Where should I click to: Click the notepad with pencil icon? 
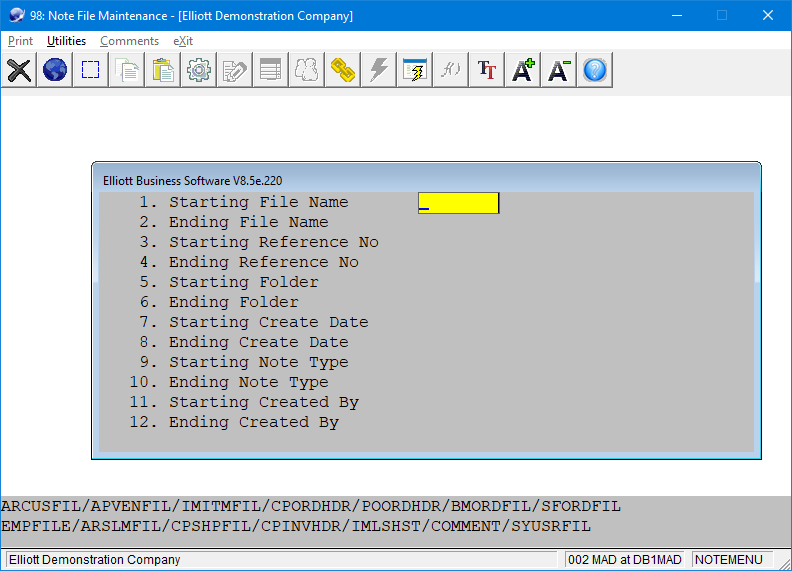click(235, 70)
